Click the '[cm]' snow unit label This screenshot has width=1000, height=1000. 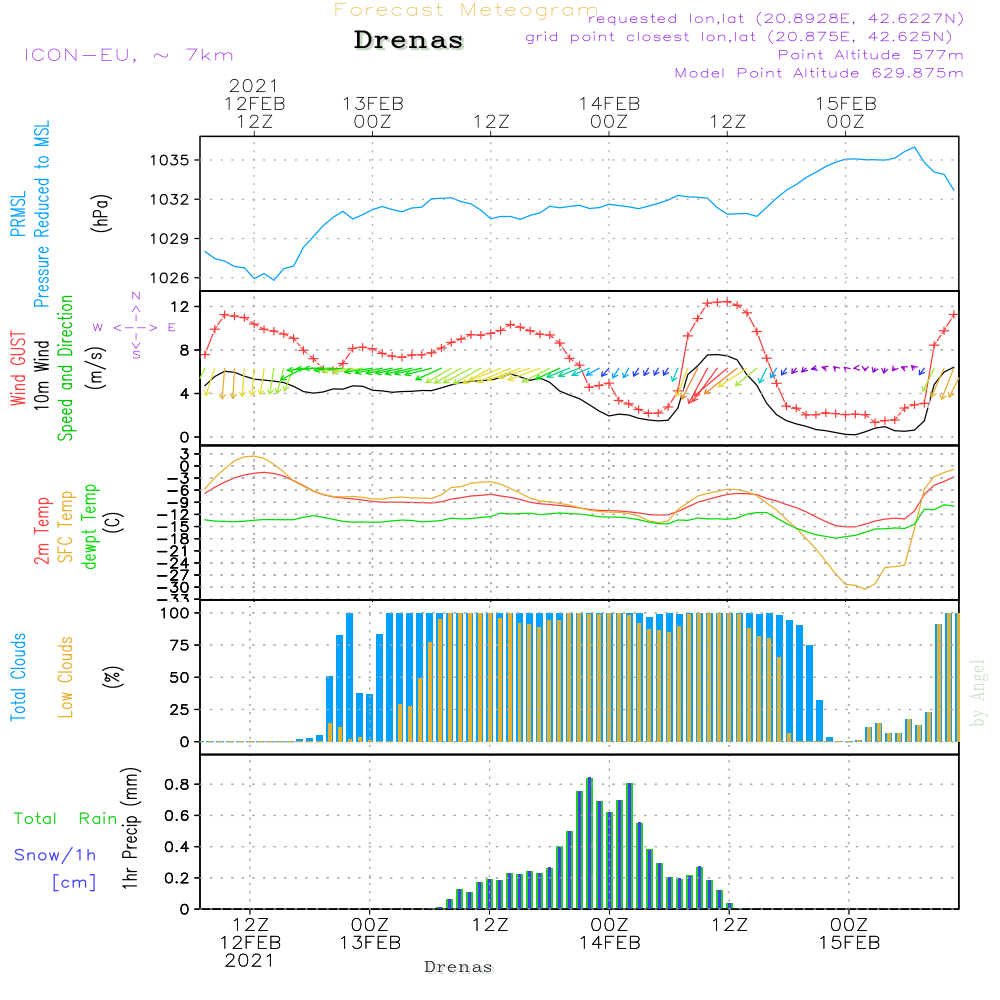pyautogui.click(x=74, y=883)
